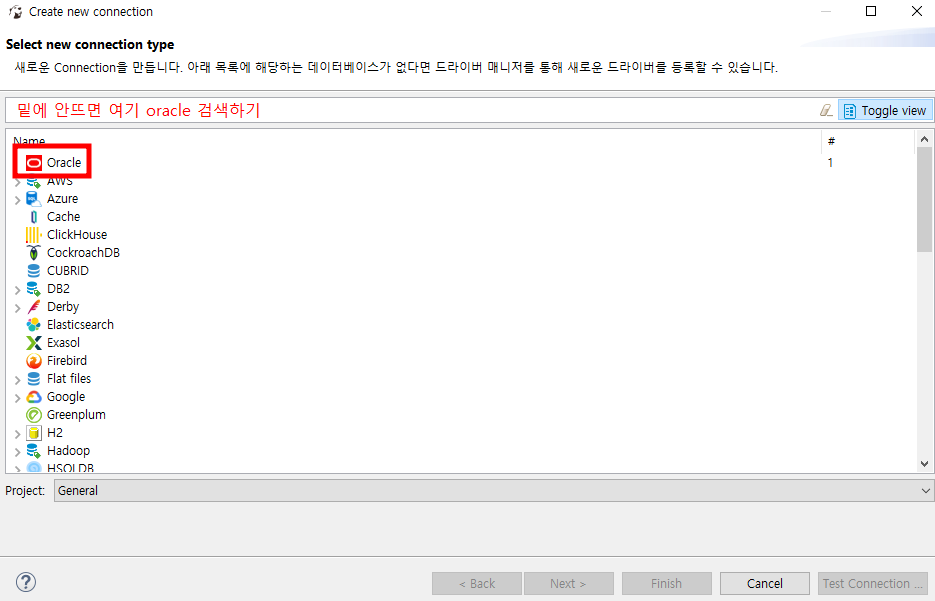935x601 pixels.
Task: Select the Firebird flame icon
Action: [33, 361]
